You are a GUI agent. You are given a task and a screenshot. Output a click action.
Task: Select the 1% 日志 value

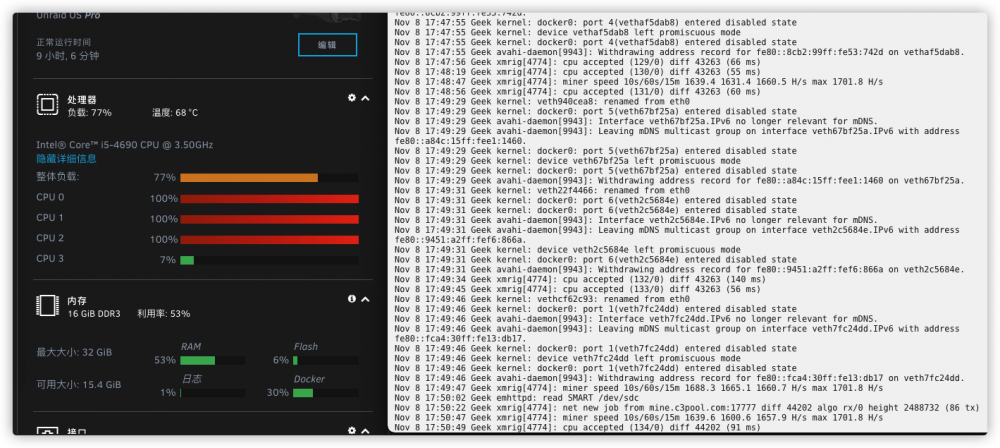click(x=168, y=392)
